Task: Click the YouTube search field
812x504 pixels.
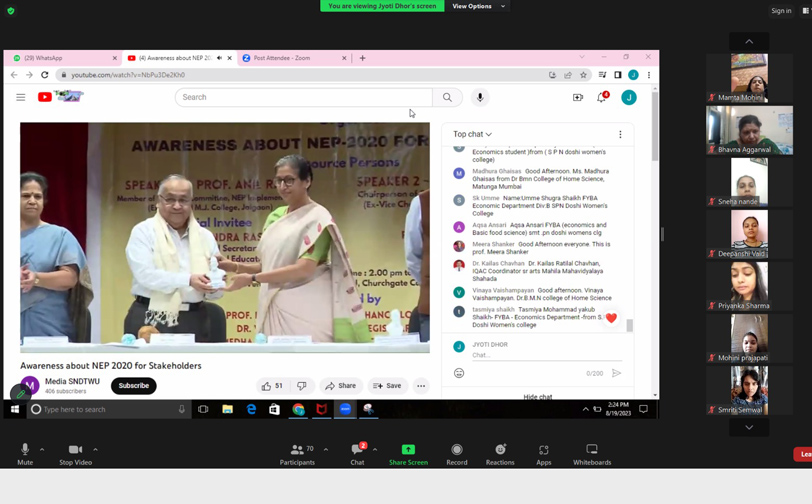Action: click(303, 97)
